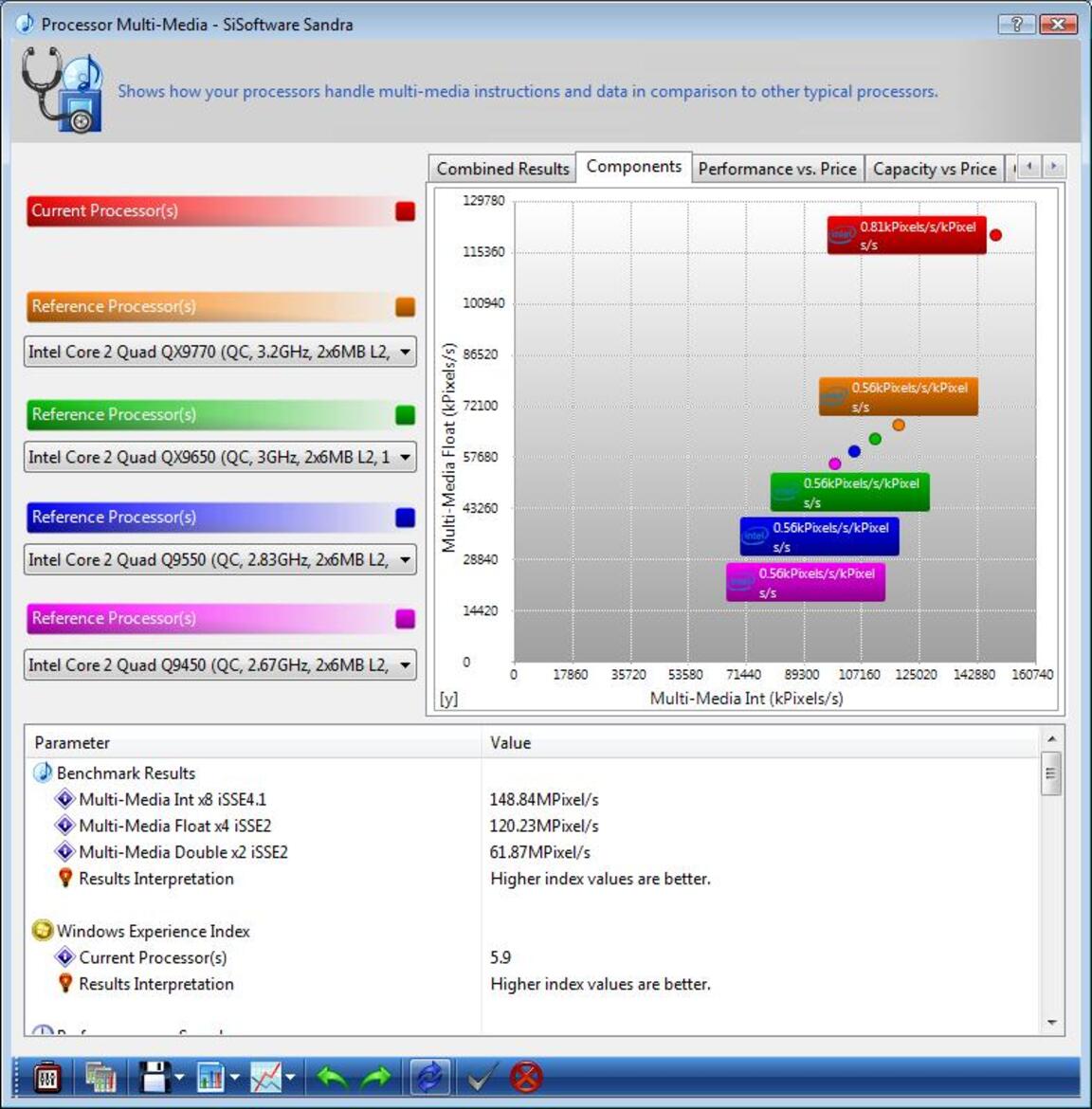Refresh results with blue arrows icon
This screenshot has height=1109, width=1092.
point(430,1077)
